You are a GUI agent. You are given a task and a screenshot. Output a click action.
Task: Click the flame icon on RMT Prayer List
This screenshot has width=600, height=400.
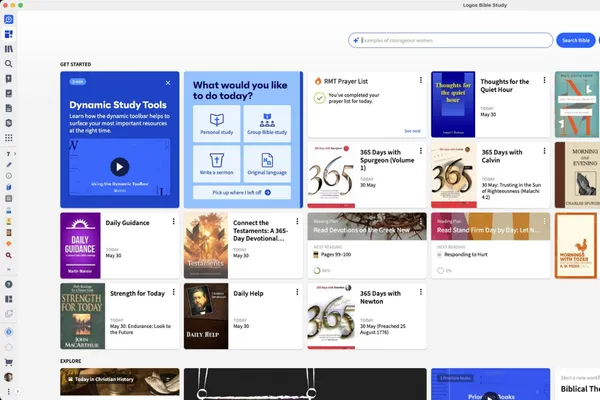pyautogui.click(x=318, y=81)
